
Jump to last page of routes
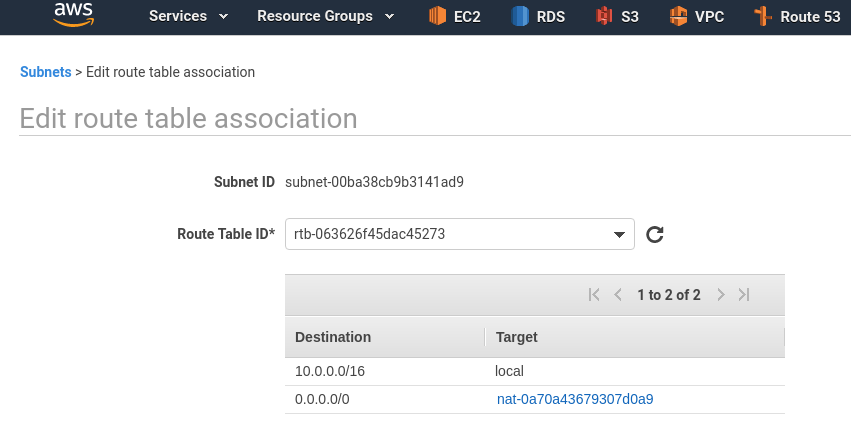pyautogui.click(x=744, y=295)
